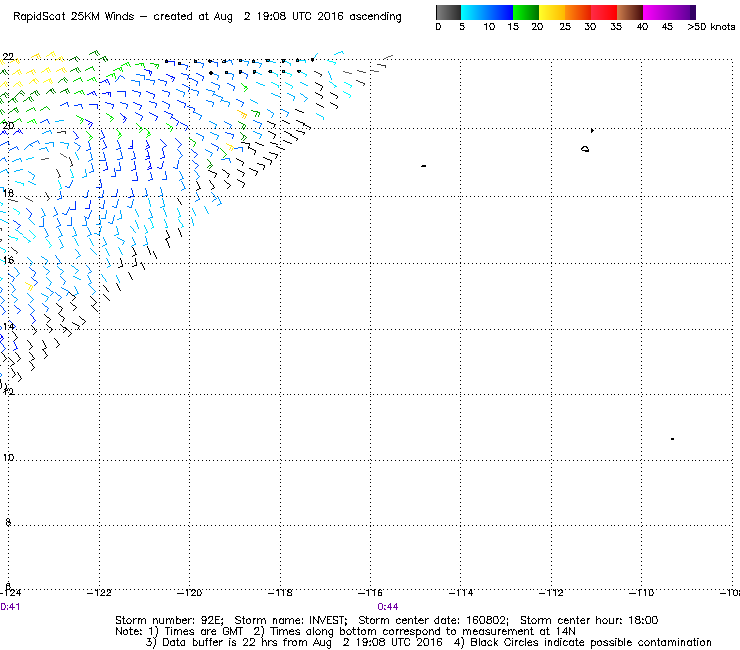Click the green 15-20 knots legend segment
Viewport: 740px width, 650px height.
526,12
